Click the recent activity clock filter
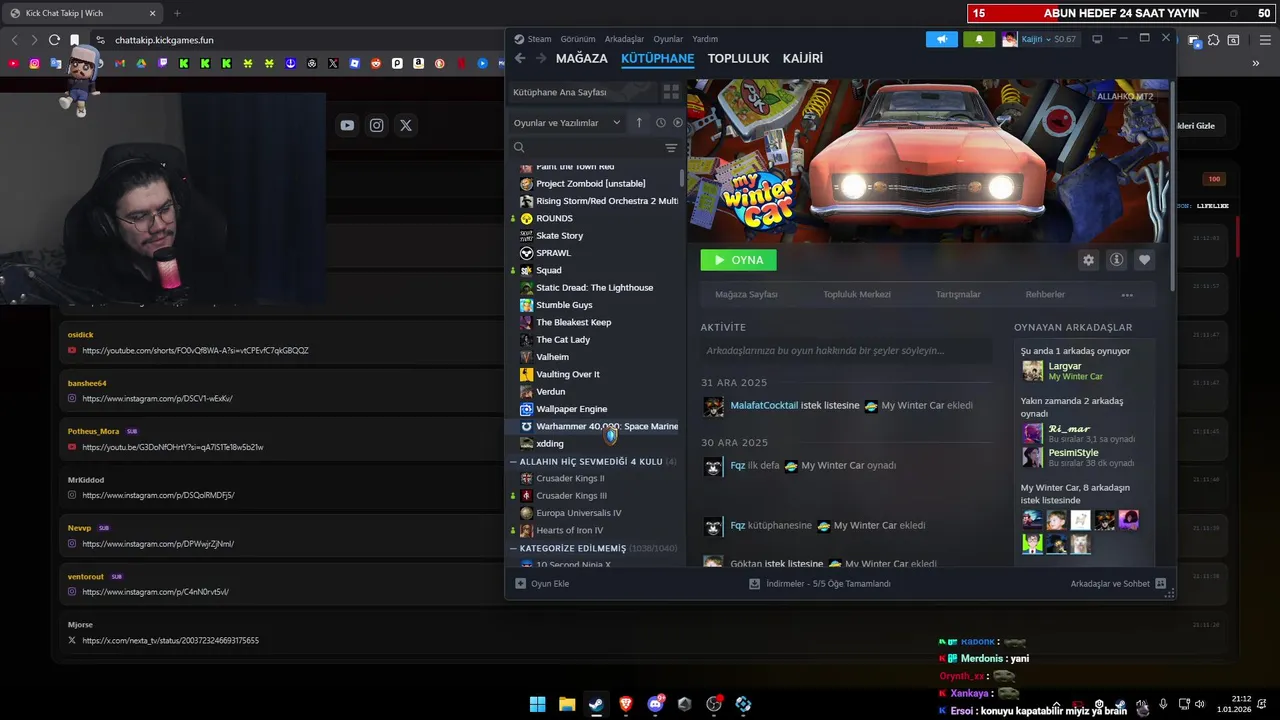This screenshot has width=1280, height=720. coord(661,122)
